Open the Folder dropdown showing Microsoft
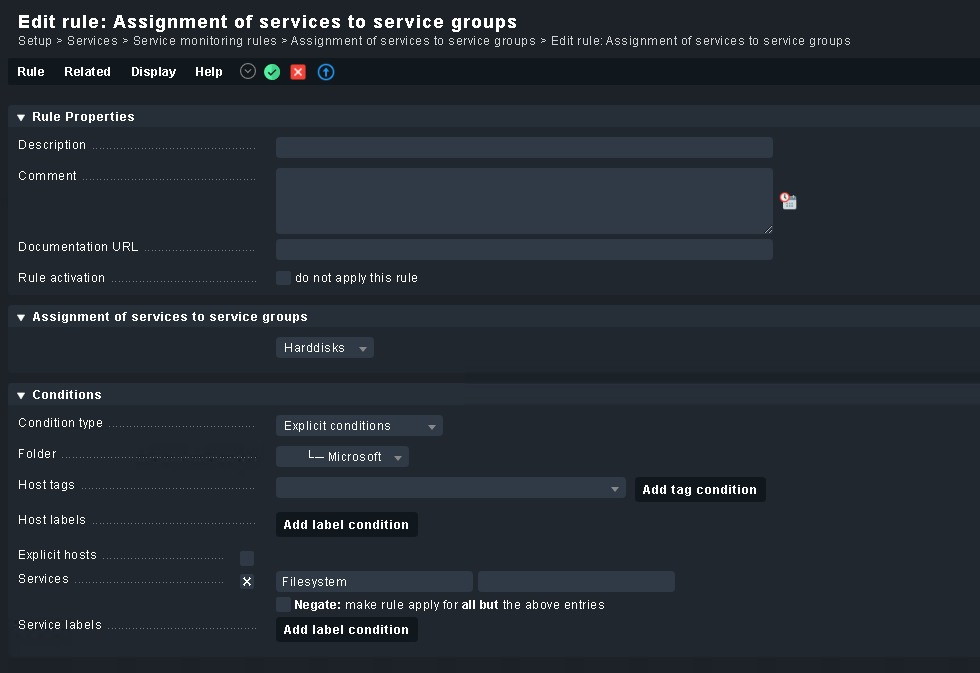Image resolution: width=980 pixels, height=673 pixels. (342, 457)
